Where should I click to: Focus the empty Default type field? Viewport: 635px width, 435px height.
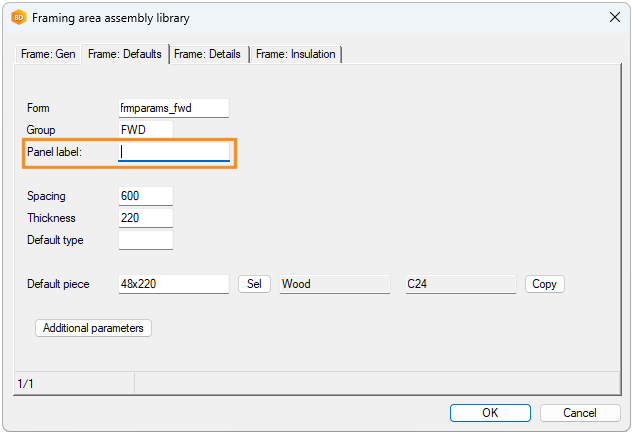[x=145, y=240]
